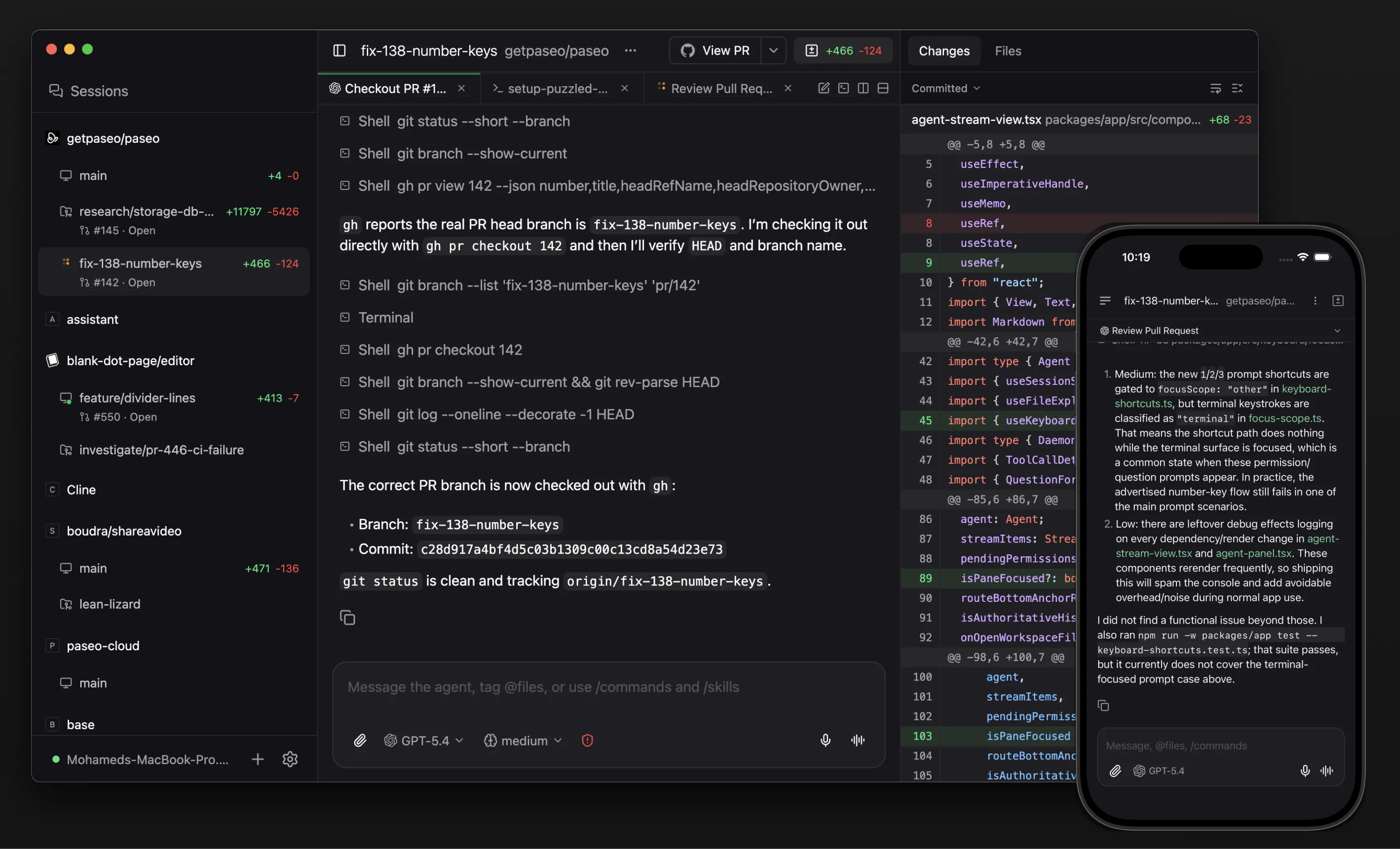
Task: Expand Shell git log --oneline entry
Action: [x=486, y=415]
